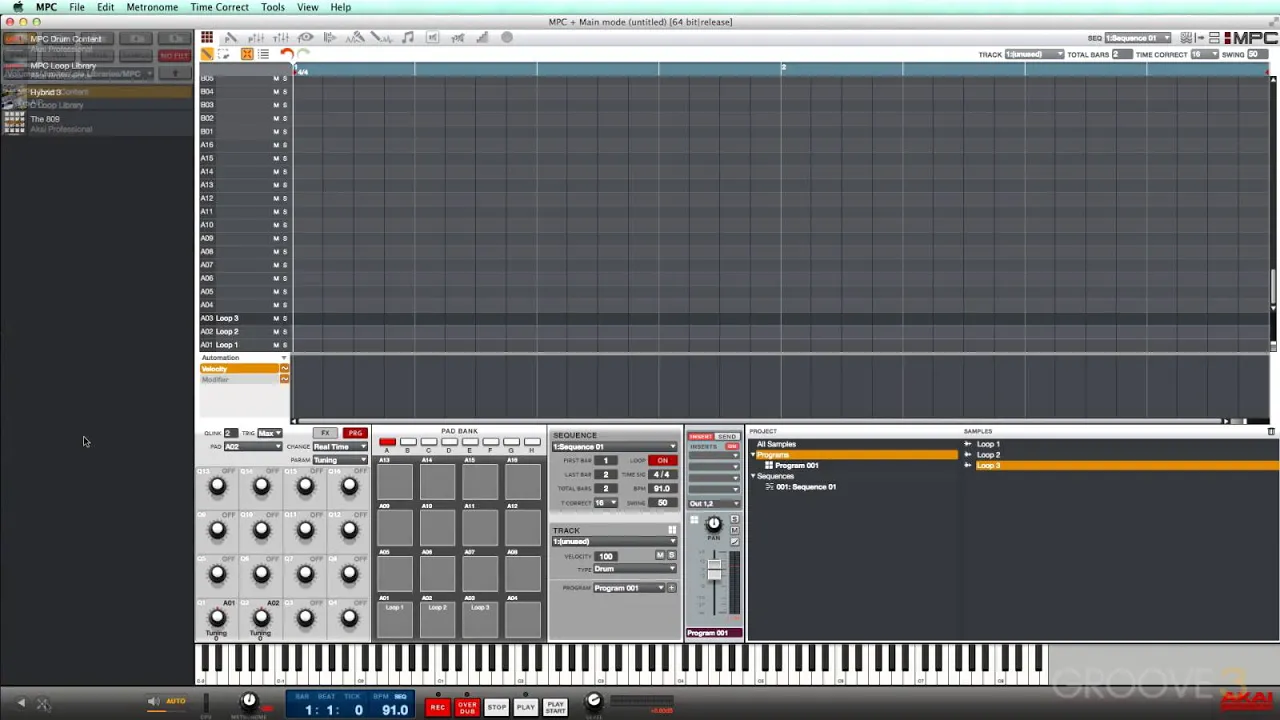The height and width of the screenshot is (720, 1280).
Task: Open the CHANGE Real Time dropdown
Action: 340,447
